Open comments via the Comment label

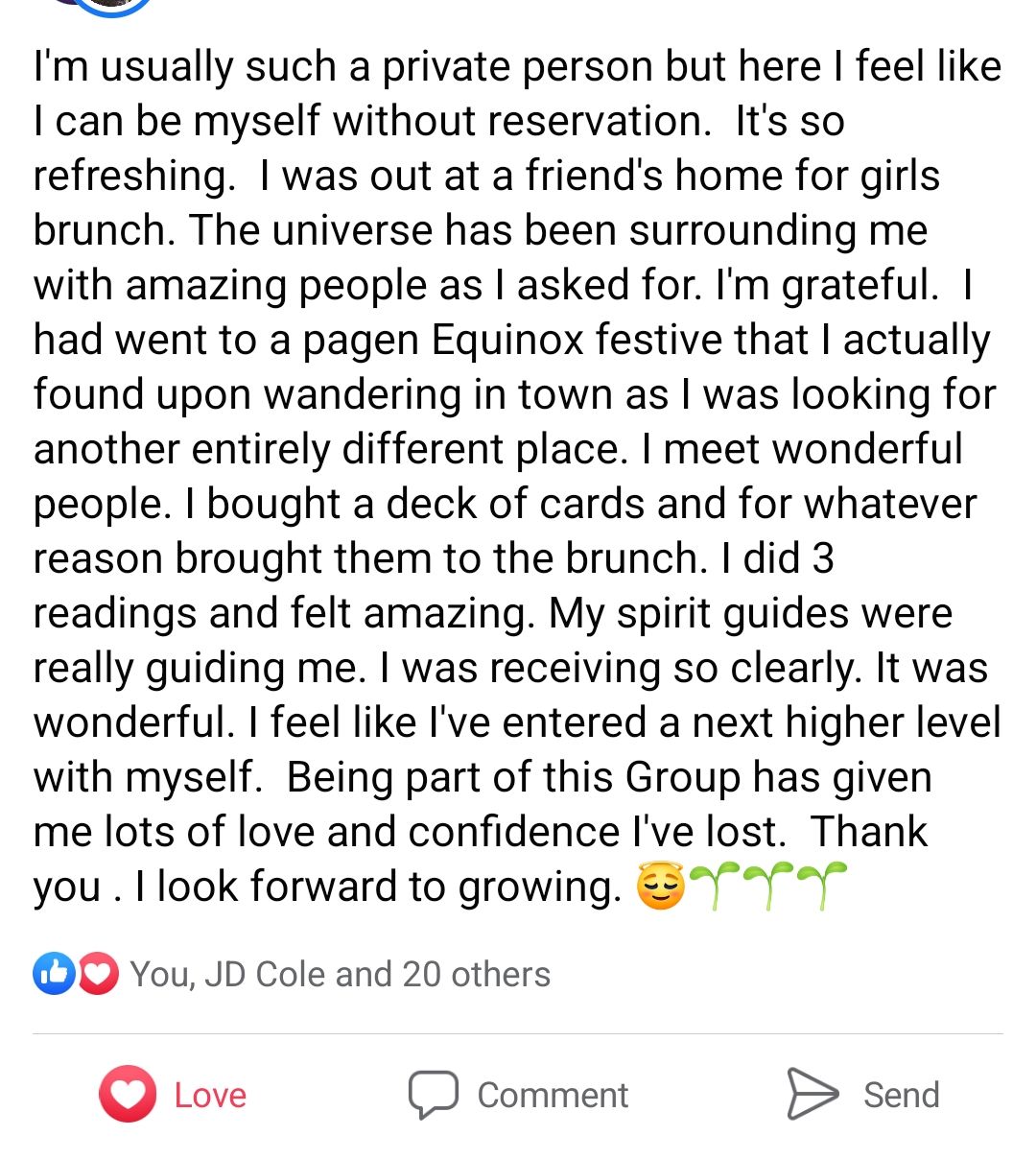[553, 1095]
